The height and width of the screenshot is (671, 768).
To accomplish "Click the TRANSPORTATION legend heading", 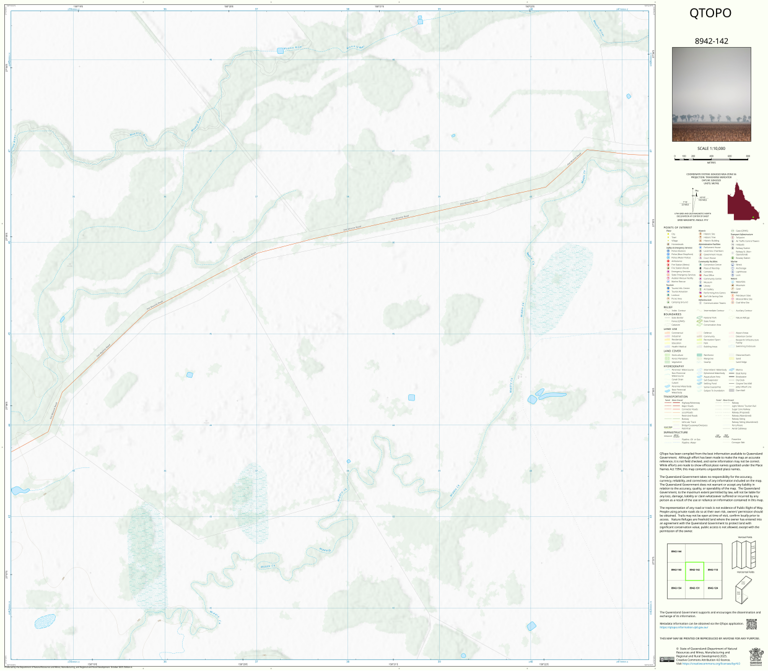I will [x=676, y=397].
